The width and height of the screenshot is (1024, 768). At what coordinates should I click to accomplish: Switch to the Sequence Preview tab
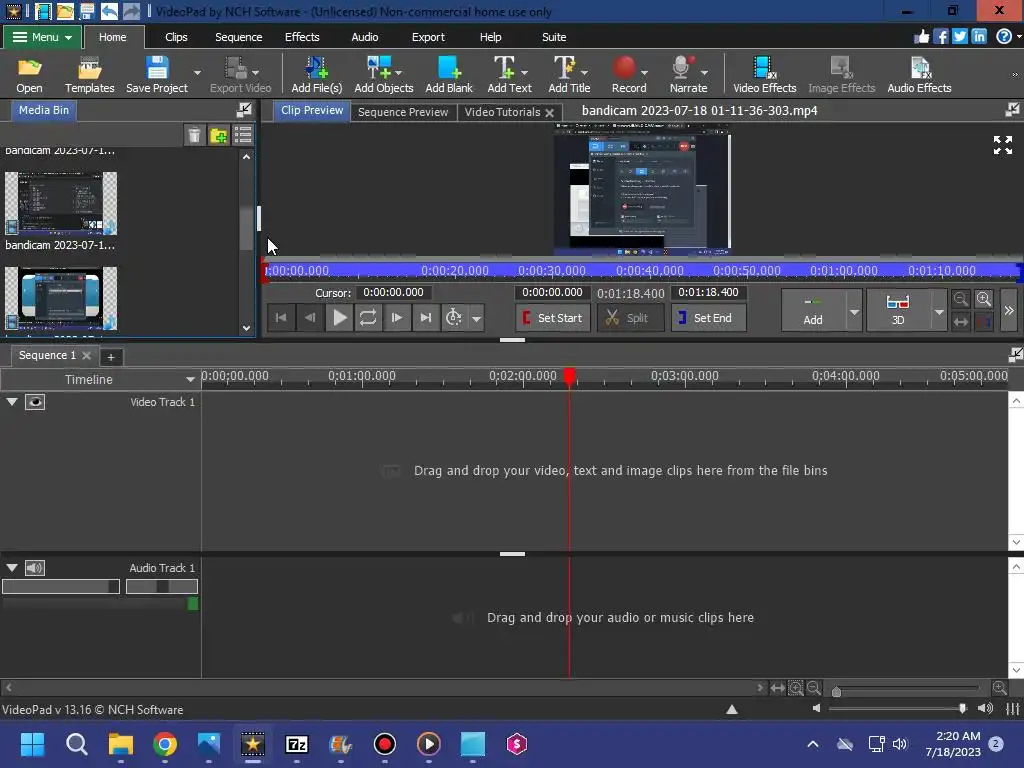pyautogui.click(x=403, y=112)
